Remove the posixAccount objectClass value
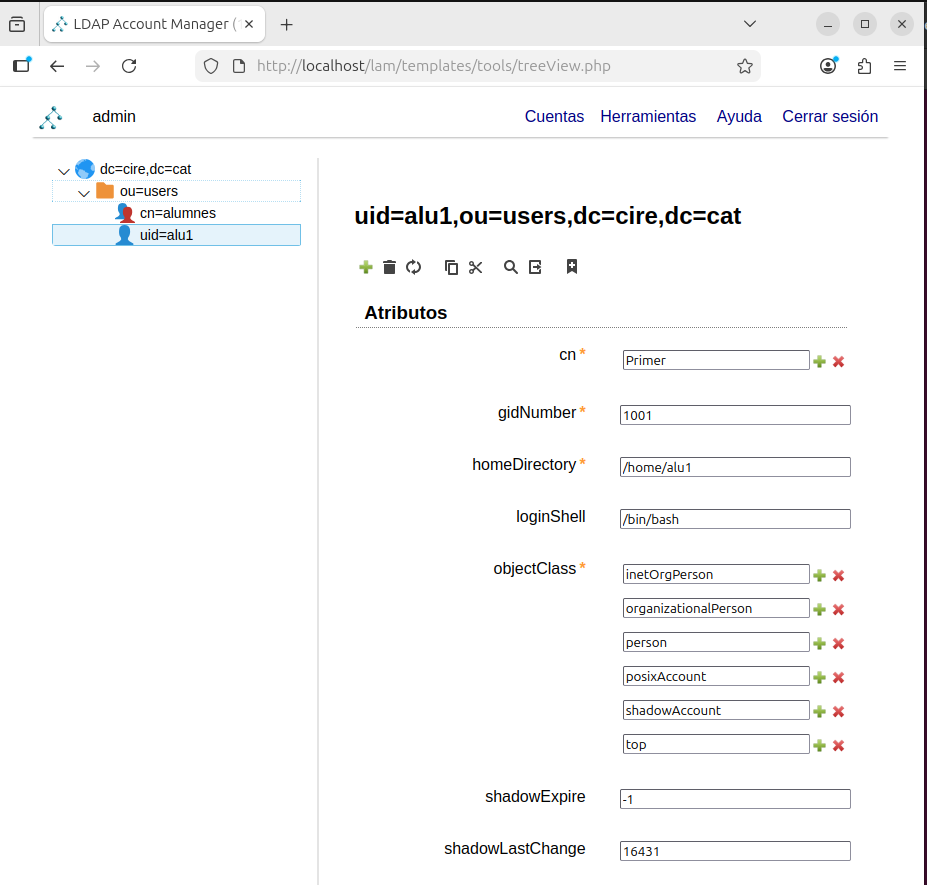Viewport: 927px width, 885px height. [839, 678]
